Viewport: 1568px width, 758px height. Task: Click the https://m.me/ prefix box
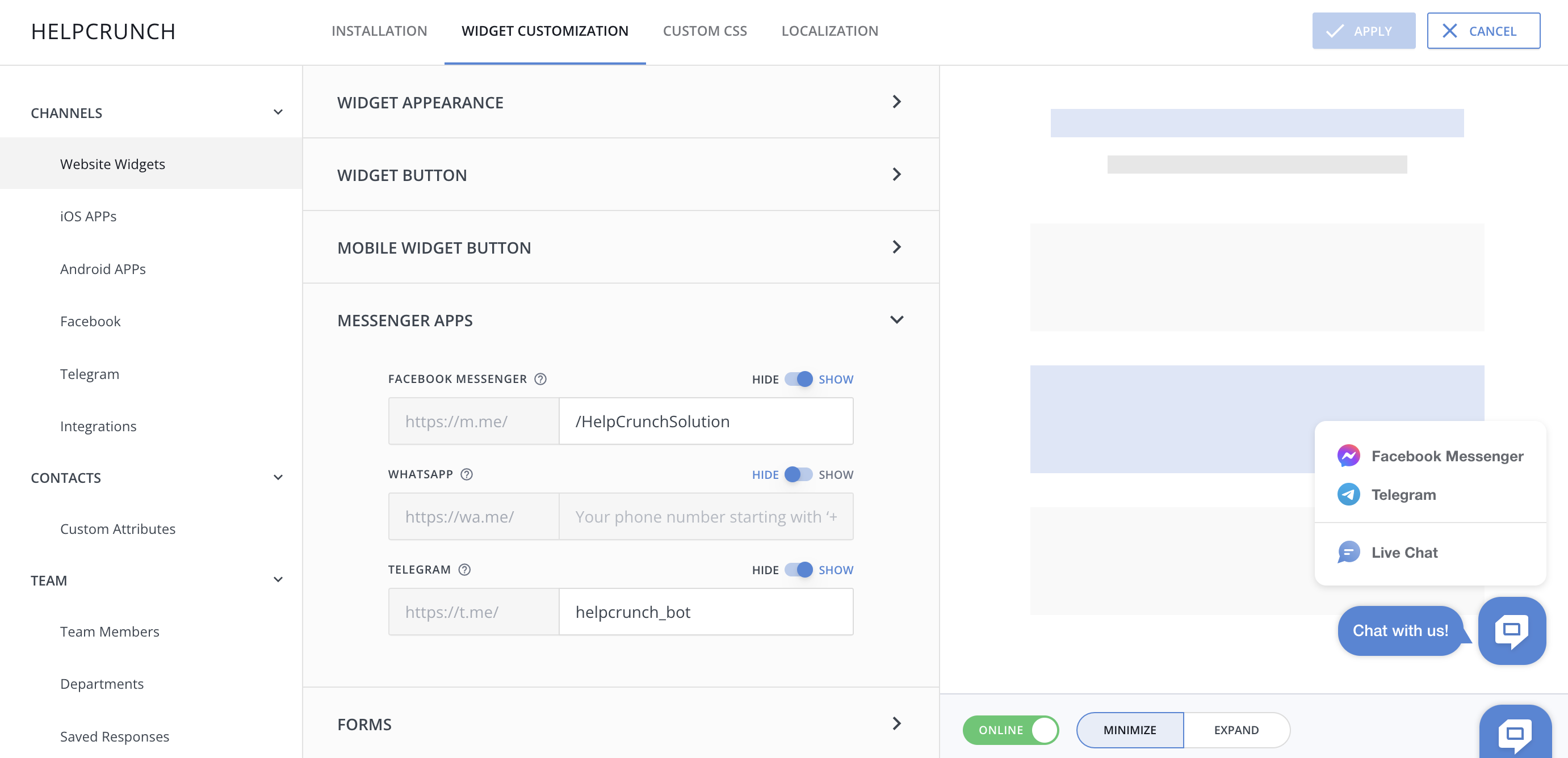(473, 421)
